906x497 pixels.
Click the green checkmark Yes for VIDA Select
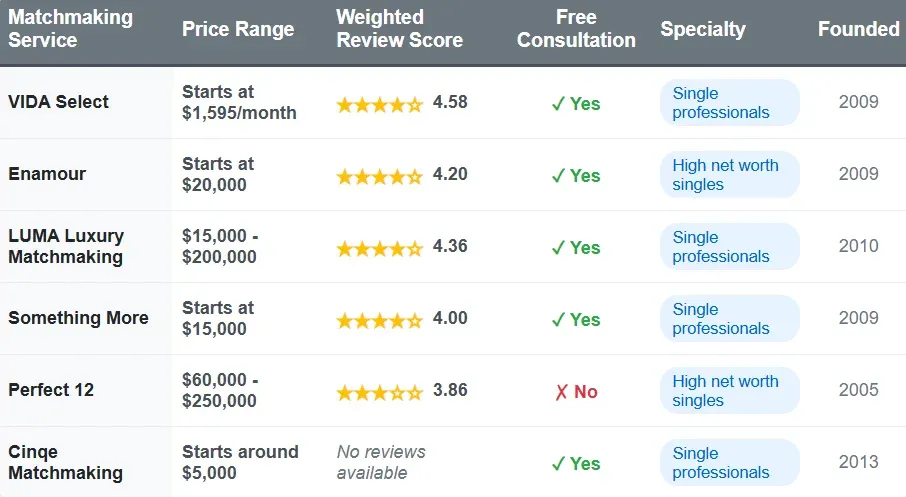(576, 104)
